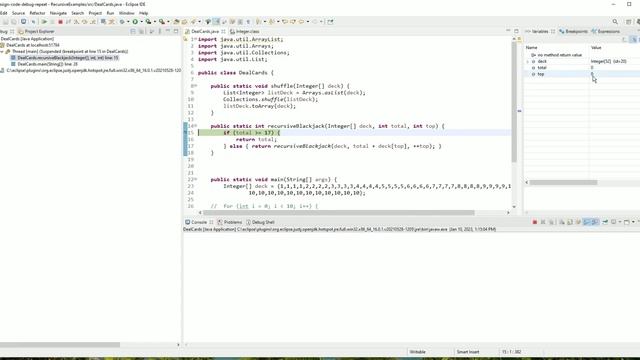Click the Debug bug icon in toolbar
The image size is (640, 360).
(122, 22)
